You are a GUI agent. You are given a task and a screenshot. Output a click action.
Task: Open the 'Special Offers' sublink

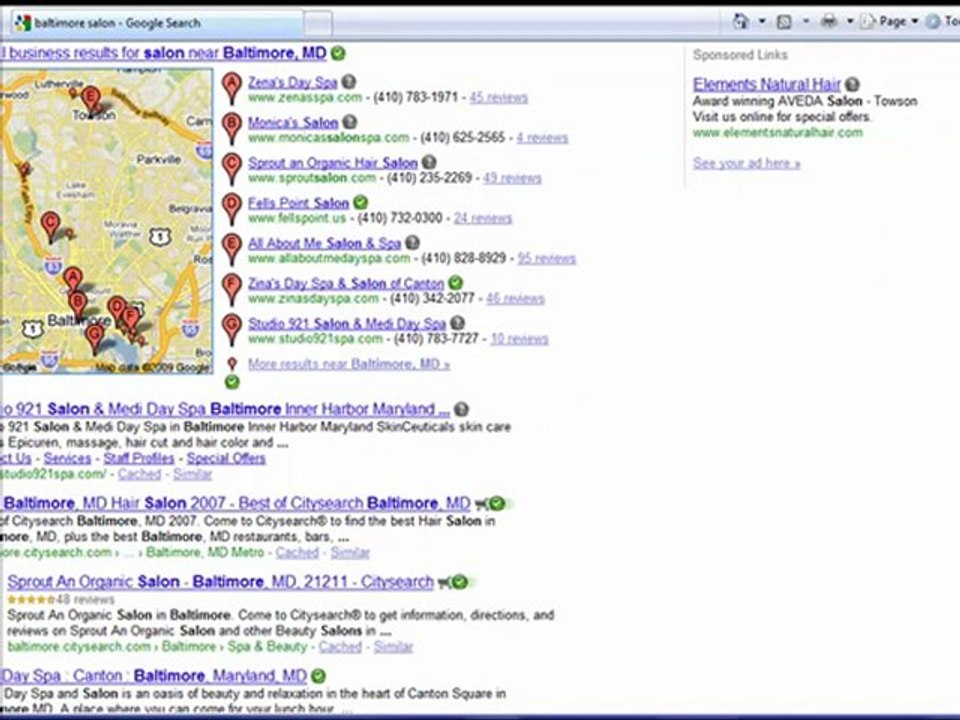(226, 459)
